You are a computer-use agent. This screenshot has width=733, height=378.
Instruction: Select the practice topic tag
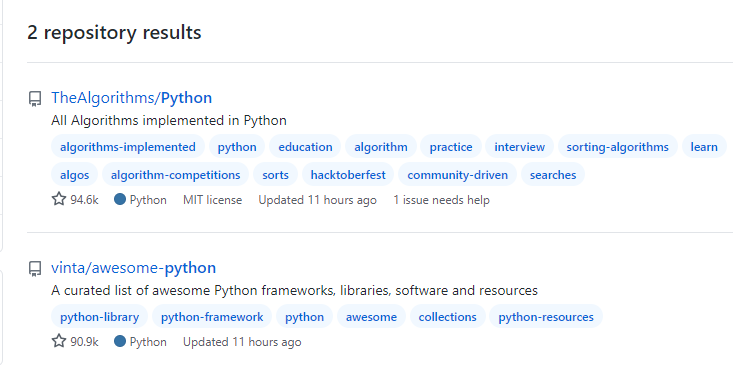click(451, 147)
